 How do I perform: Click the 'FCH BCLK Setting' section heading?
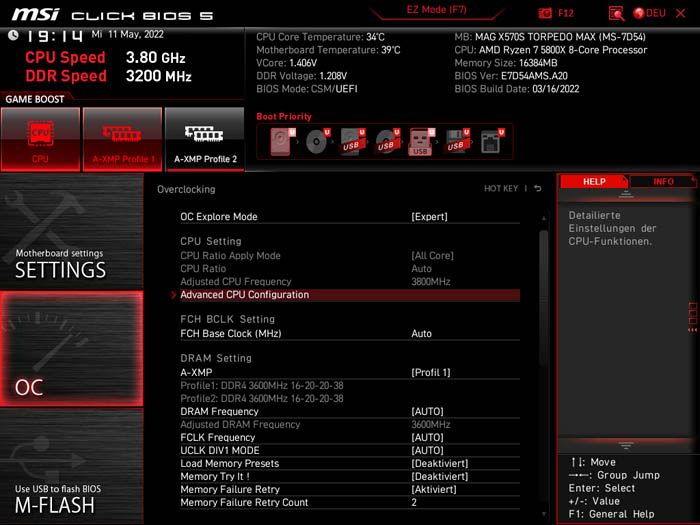click(228, 320)
